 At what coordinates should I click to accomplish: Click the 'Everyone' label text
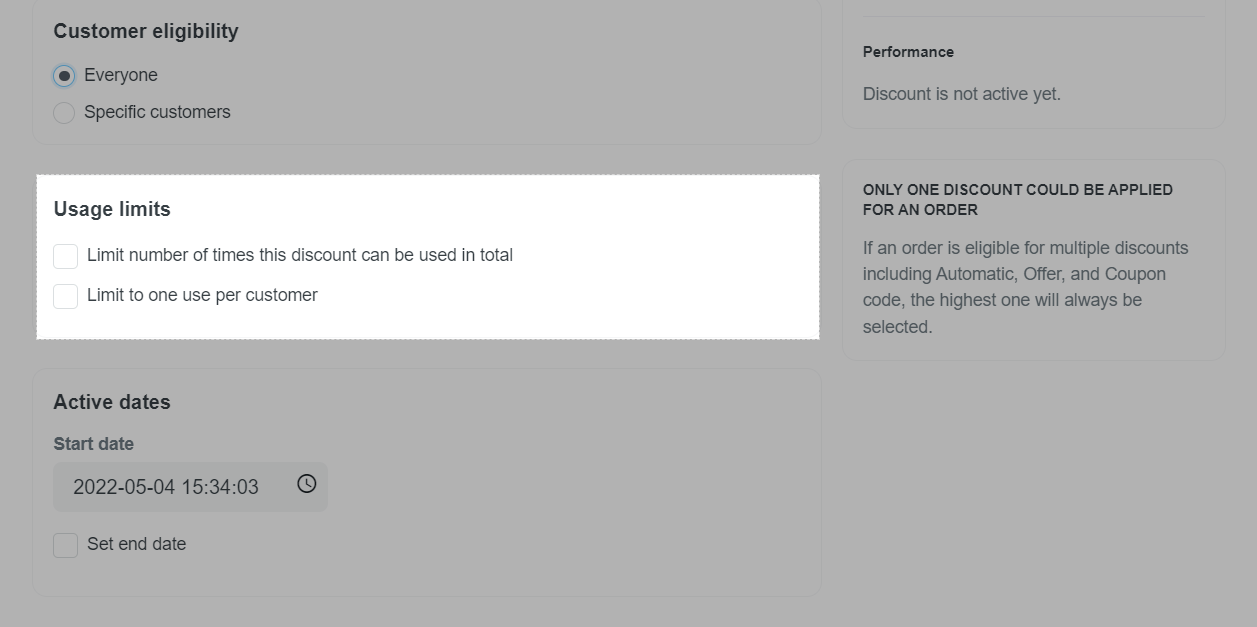121,75
